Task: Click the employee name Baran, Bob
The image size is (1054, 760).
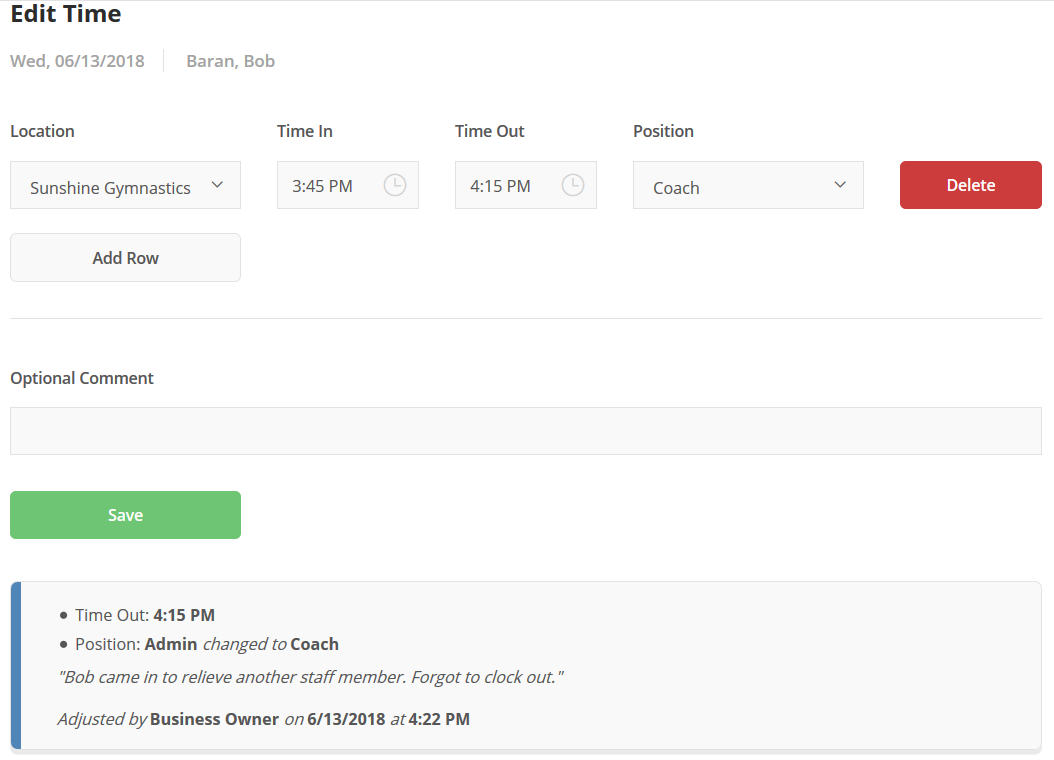Action: click(x=231, y=61)
